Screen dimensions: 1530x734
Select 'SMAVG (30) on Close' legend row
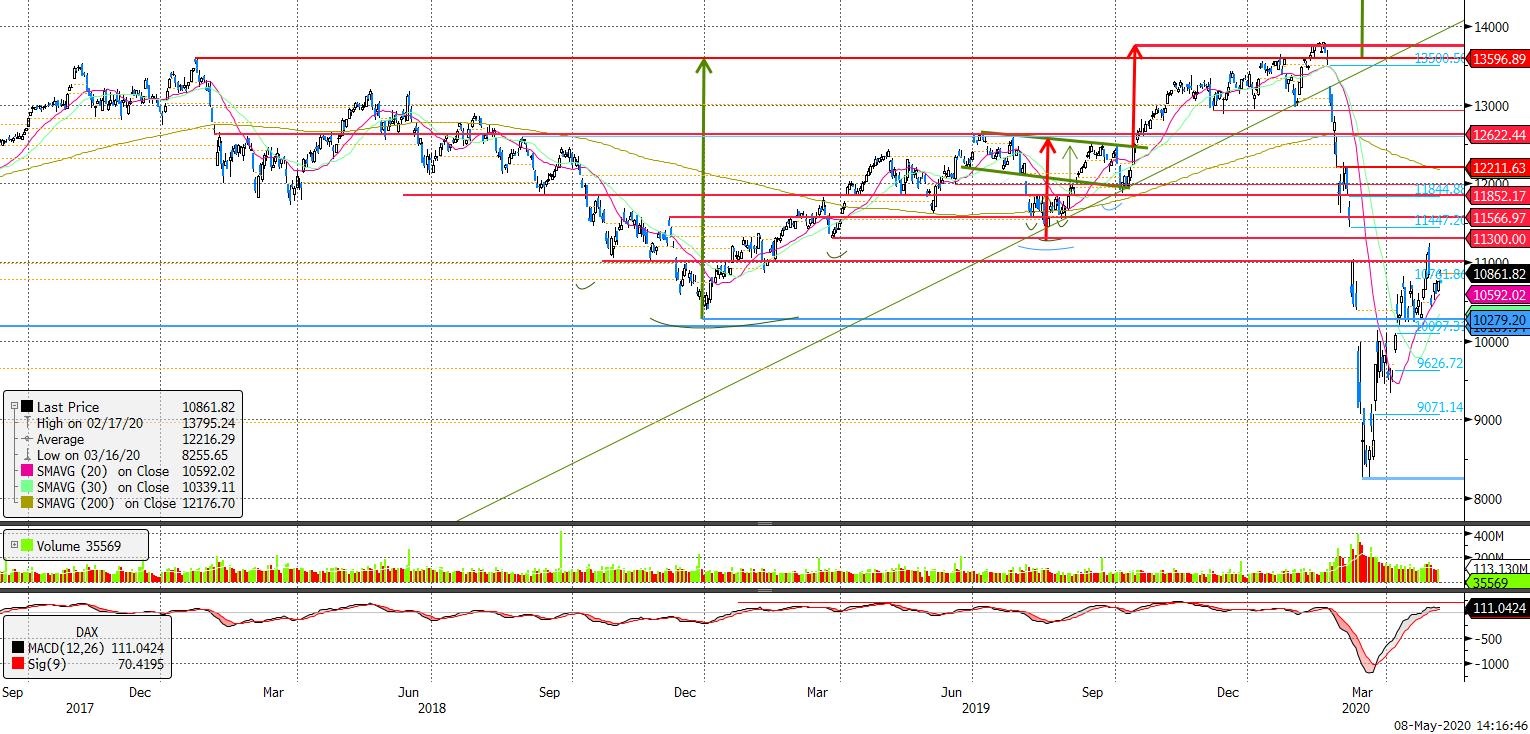pos(103,487)
